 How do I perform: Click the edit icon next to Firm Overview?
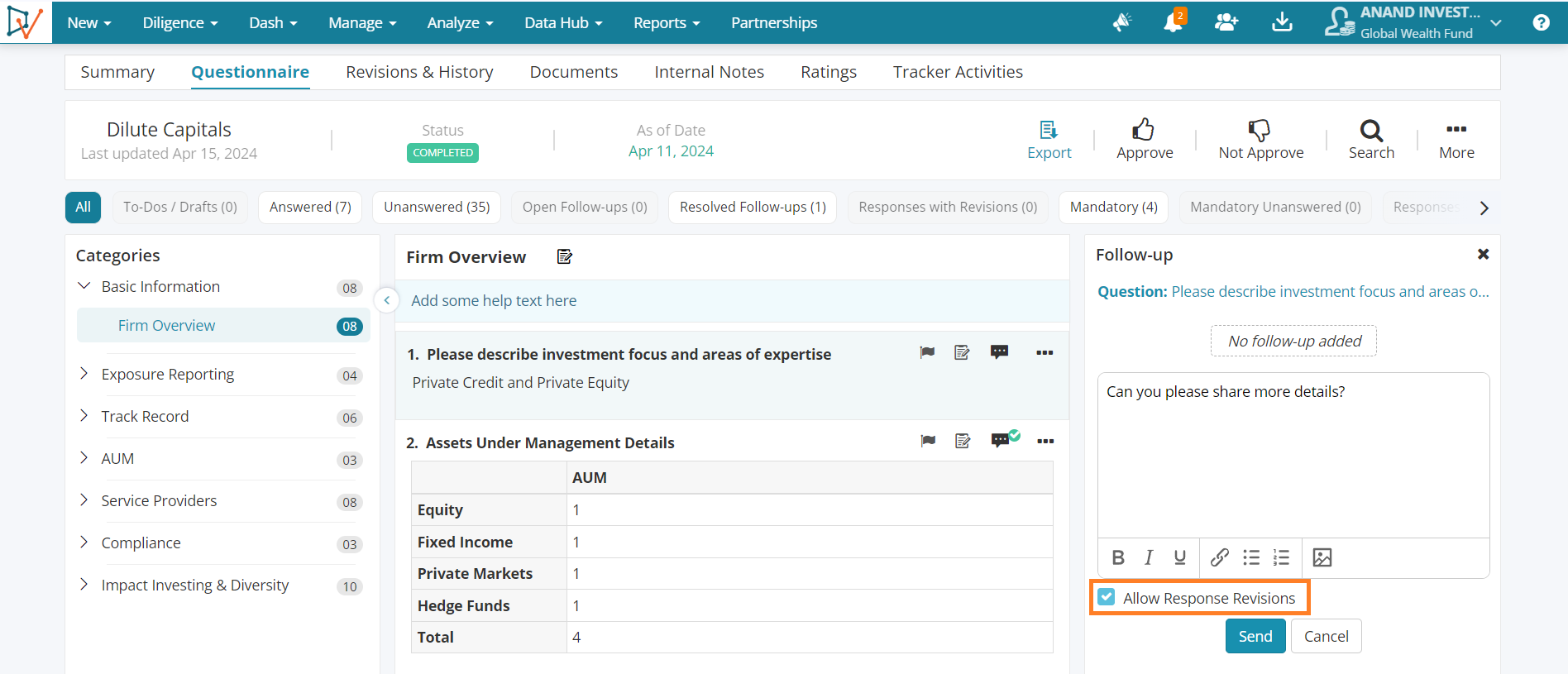tap(565, 257)
